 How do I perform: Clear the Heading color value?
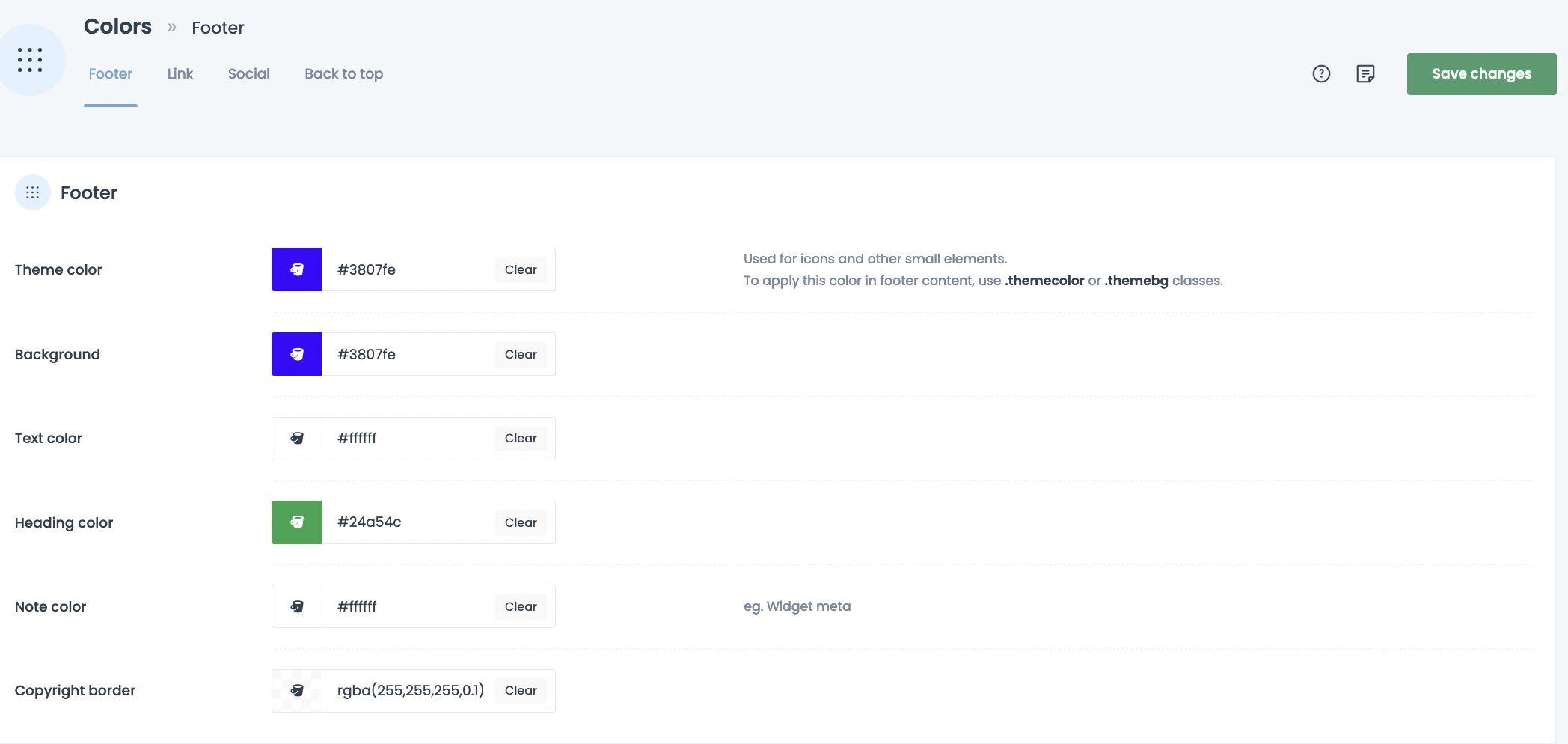point(521,522)
